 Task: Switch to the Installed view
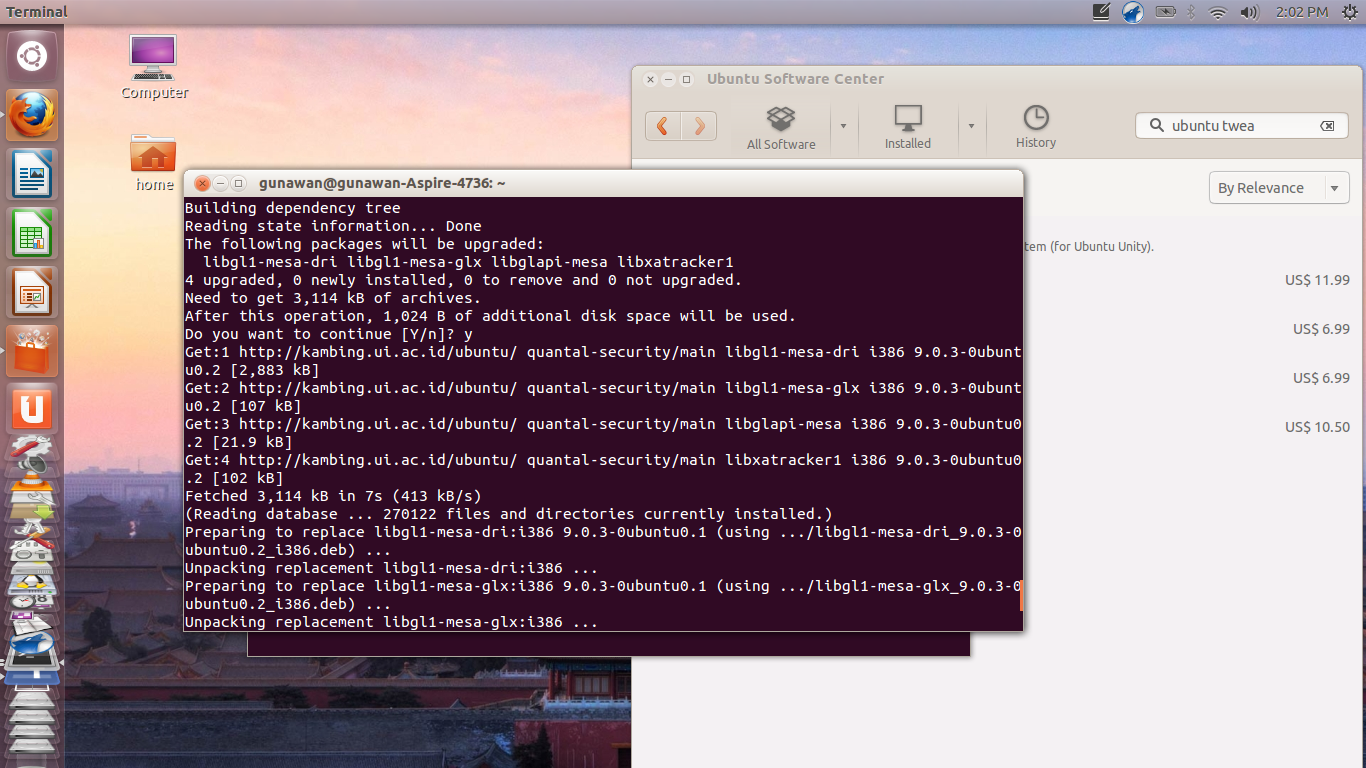[x=907, y=126]
